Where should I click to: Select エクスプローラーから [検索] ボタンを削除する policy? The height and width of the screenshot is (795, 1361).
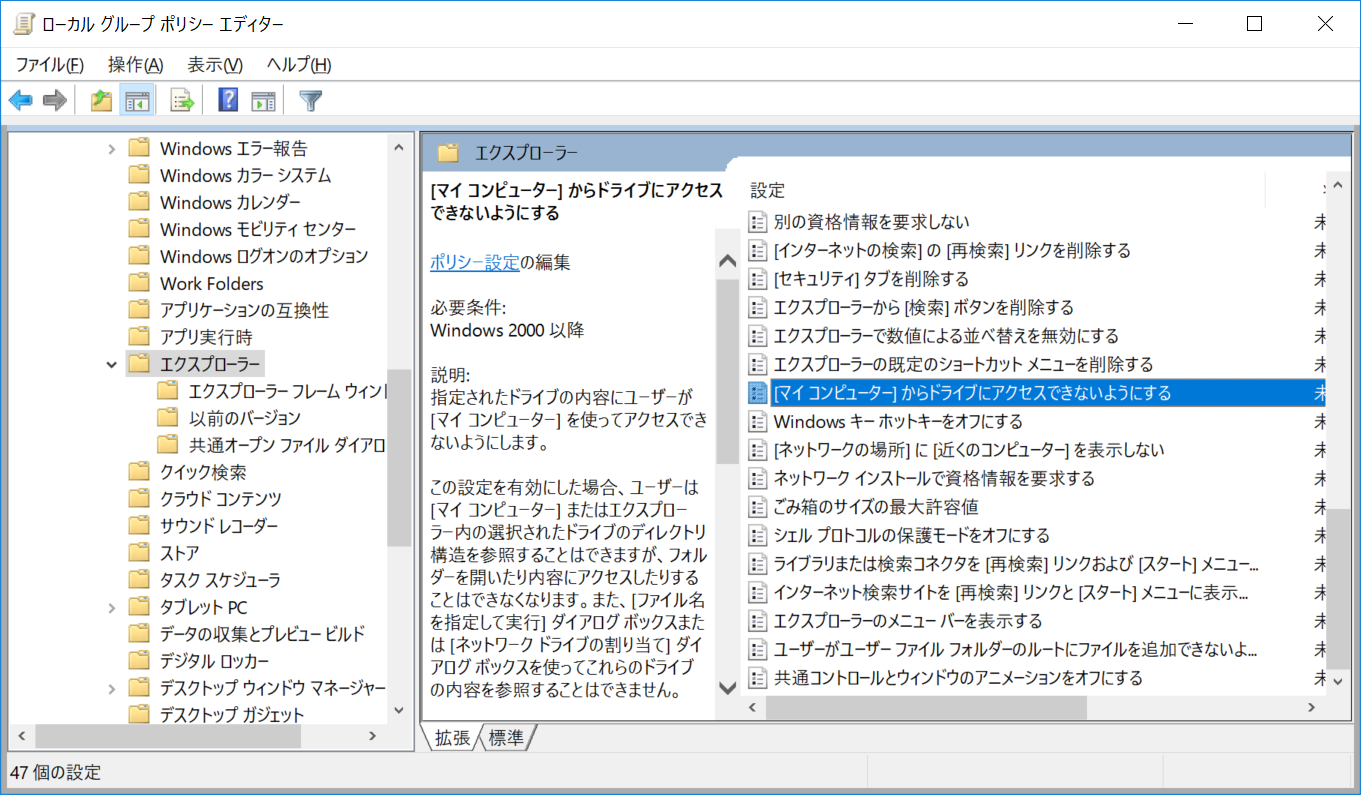[x=924, y=307]
